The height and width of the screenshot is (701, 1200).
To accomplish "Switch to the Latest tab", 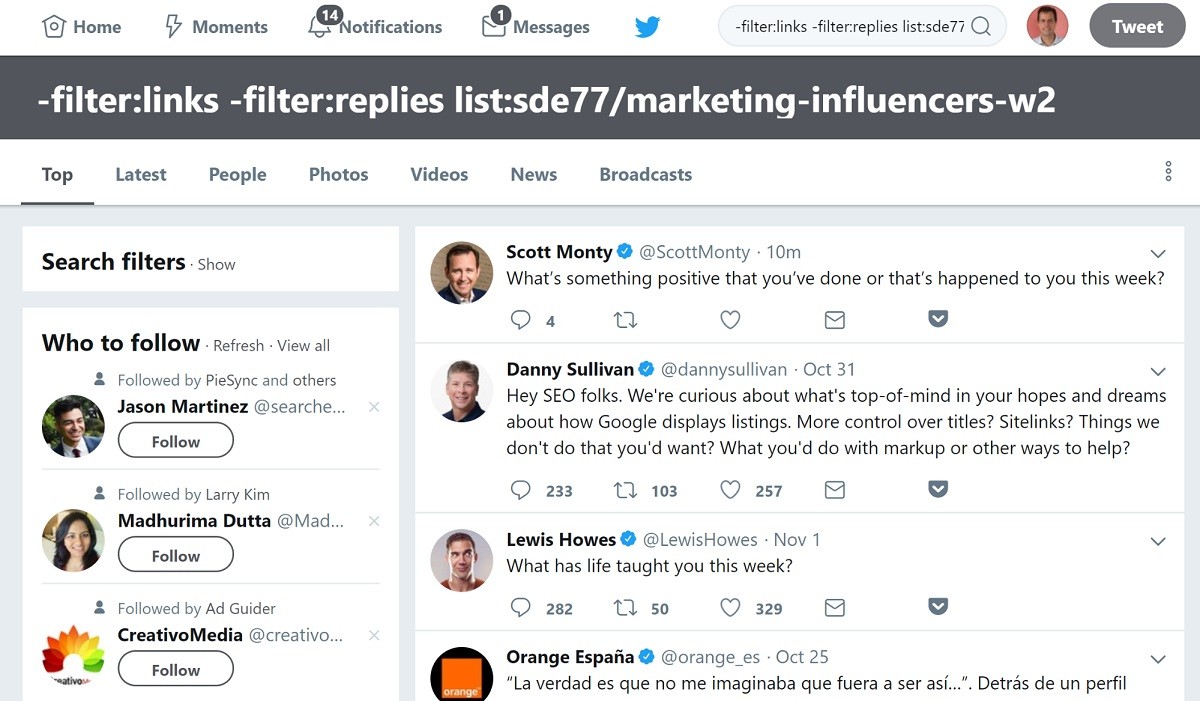I will coord(140,174).
